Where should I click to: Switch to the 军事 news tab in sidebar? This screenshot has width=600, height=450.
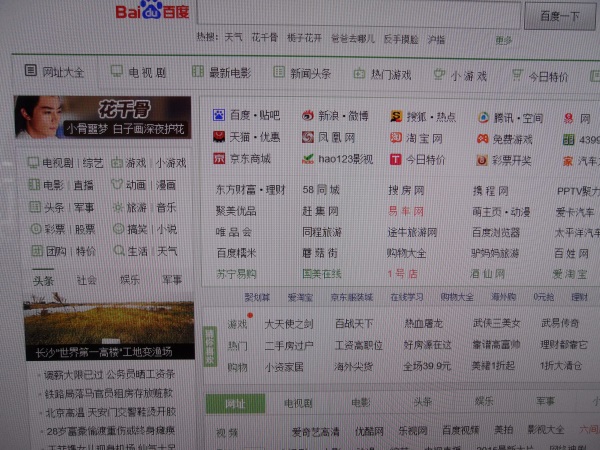coord(172,280)
